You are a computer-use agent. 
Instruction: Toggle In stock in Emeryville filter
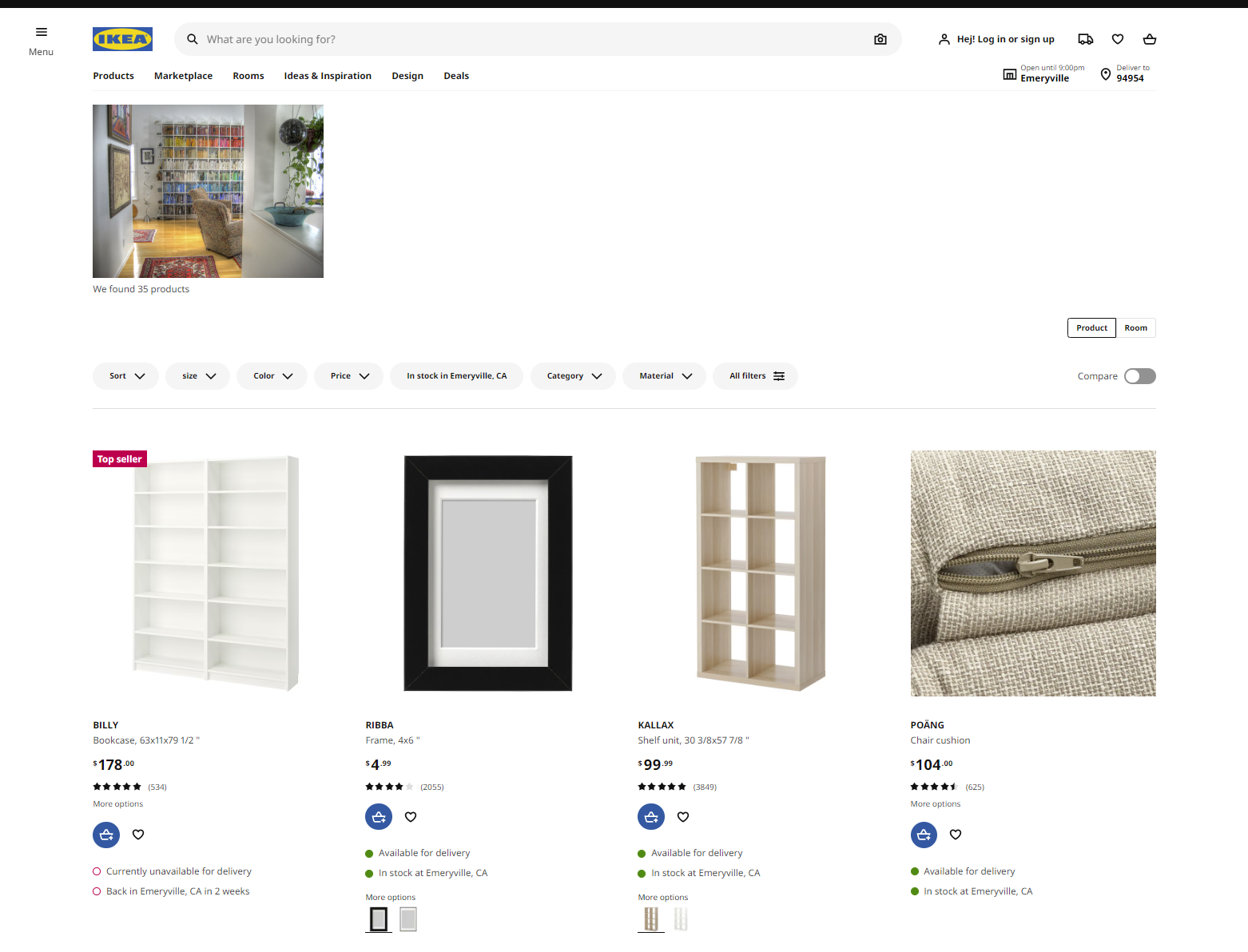coord(456,376)
